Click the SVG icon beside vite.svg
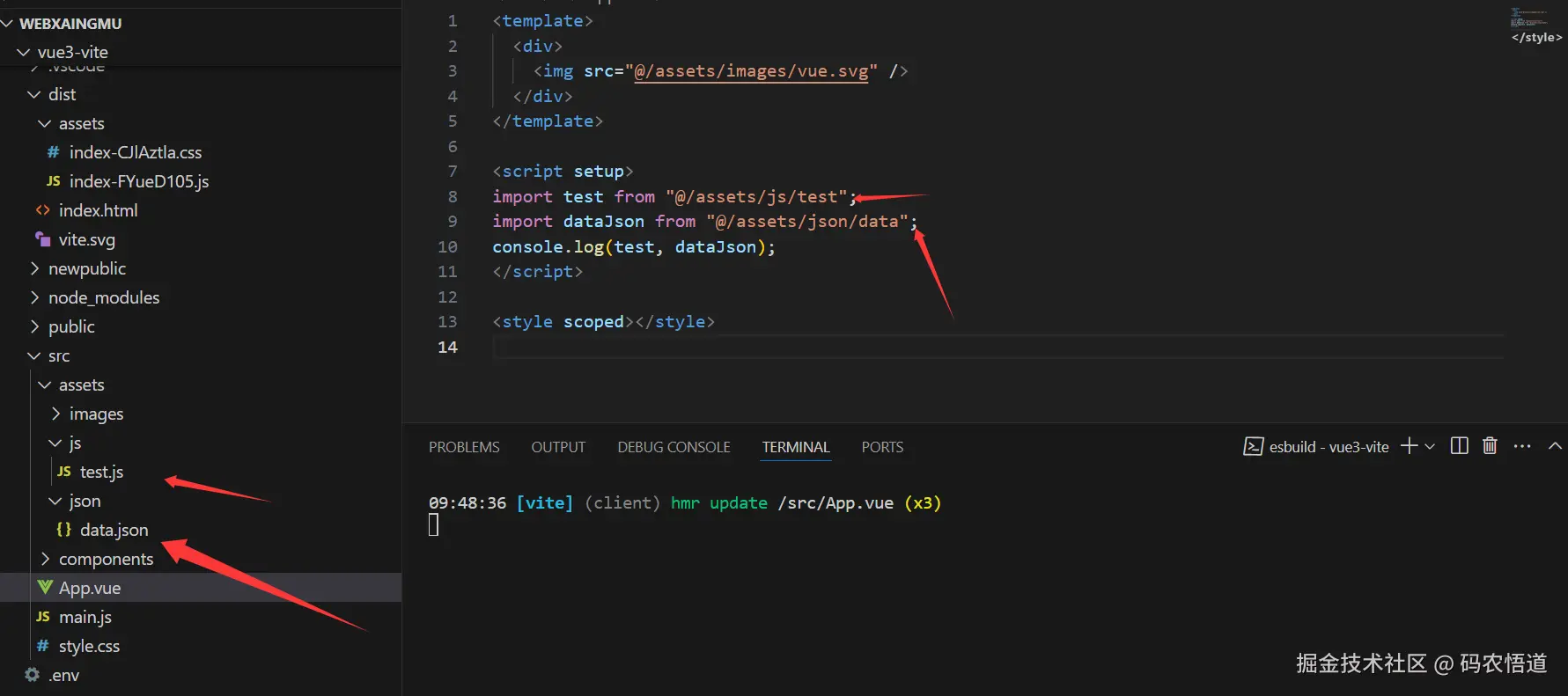Viewport: 1568px width, 696px height. [42, 239]
